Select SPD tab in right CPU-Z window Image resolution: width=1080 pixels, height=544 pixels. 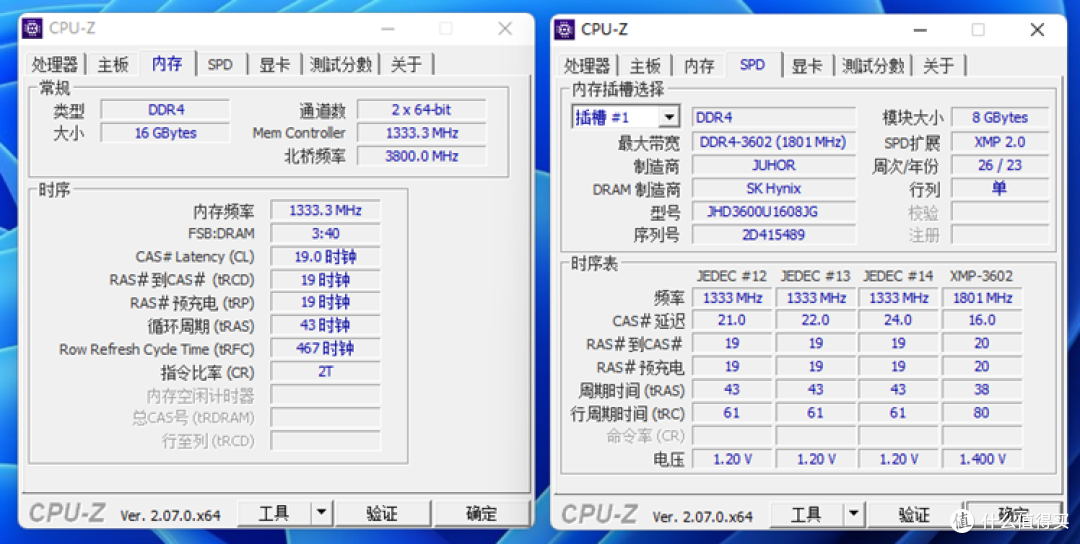[752, 65]
